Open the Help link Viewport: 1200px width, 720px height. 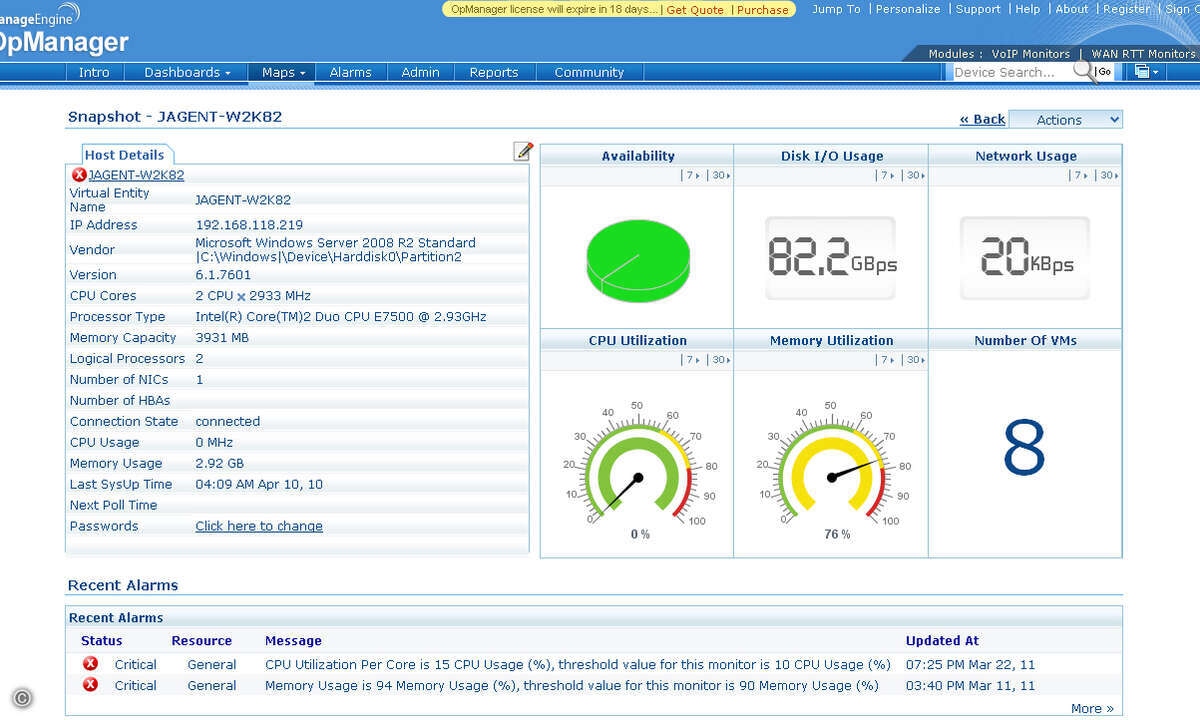coord(1028,9)
